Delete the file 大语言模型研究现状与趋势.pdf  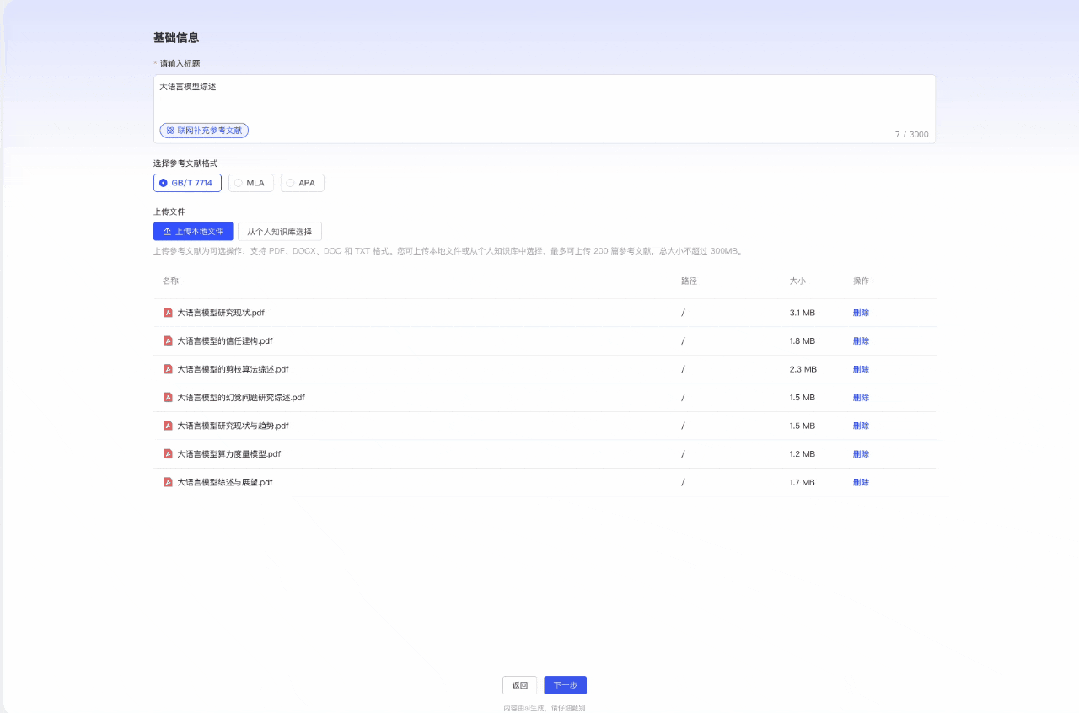[x=861, y=425]
